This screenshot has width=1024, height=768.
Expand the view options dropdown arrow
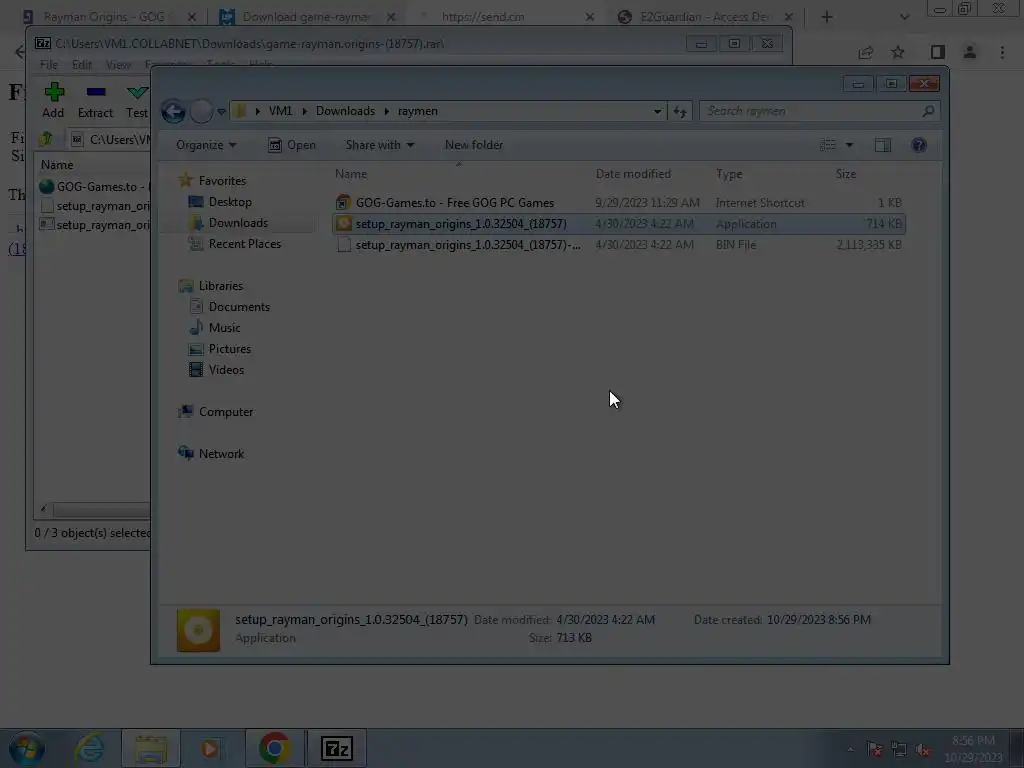coord(849,145)
